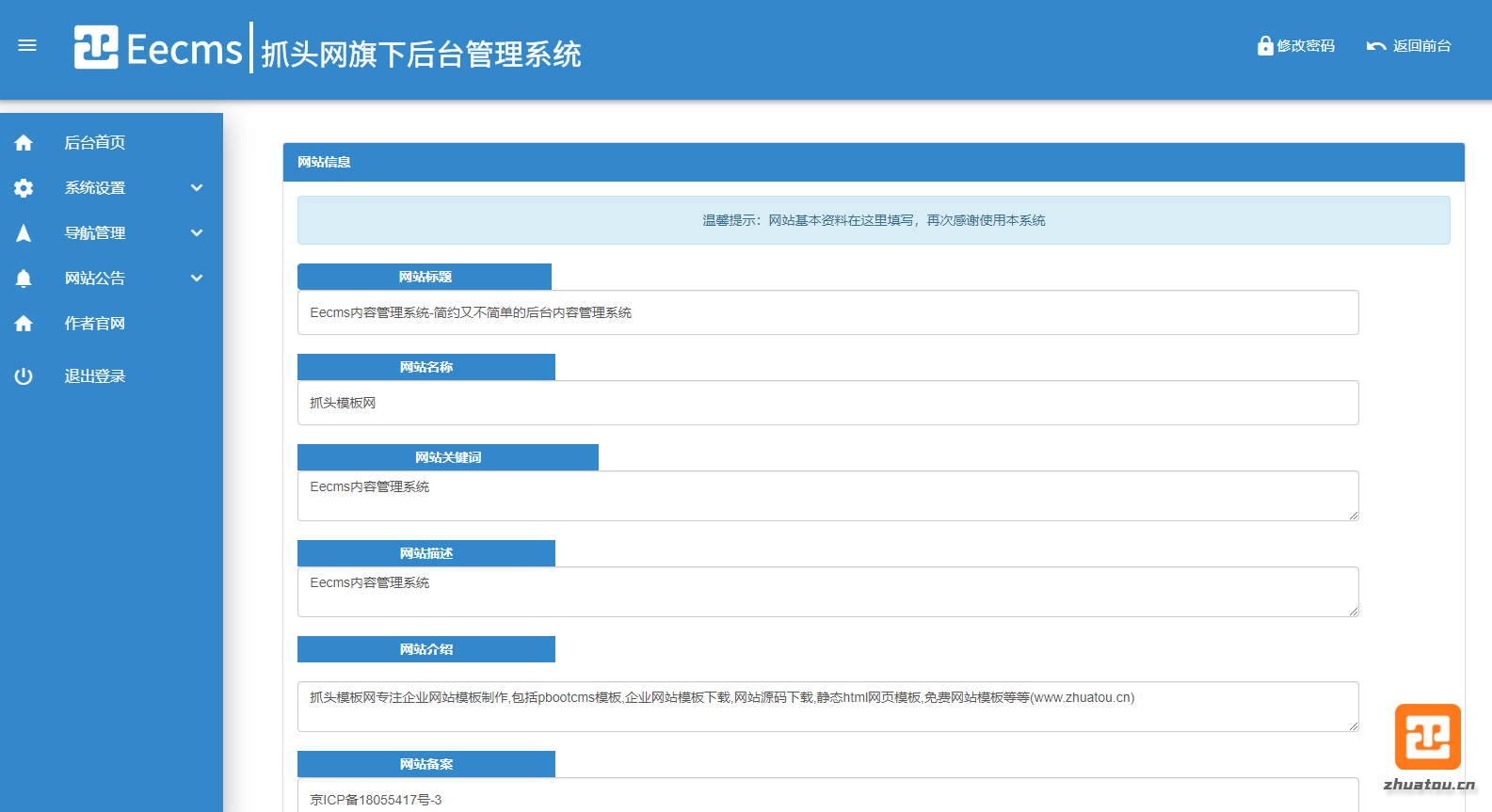Expand the 网站公告 chevron

tap(197, 278)
